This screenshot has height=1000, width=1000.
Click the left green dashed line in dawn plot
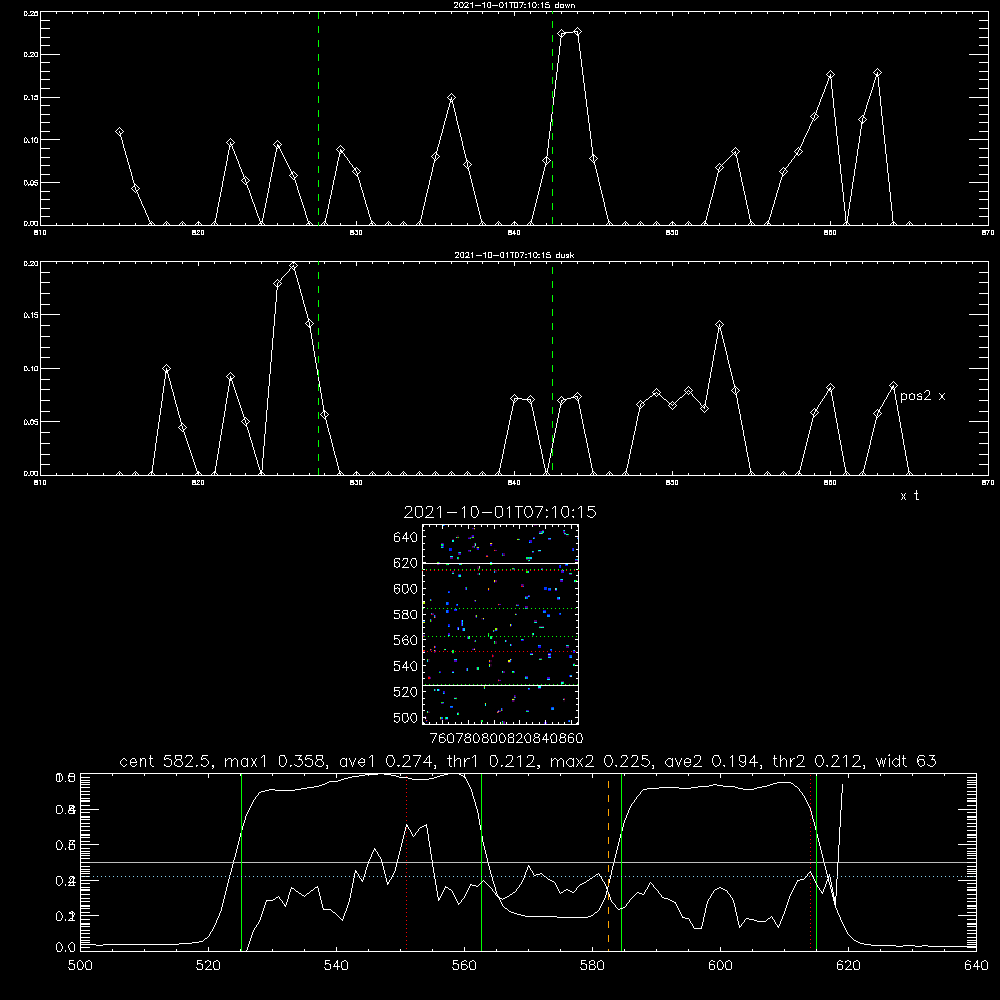318,118
